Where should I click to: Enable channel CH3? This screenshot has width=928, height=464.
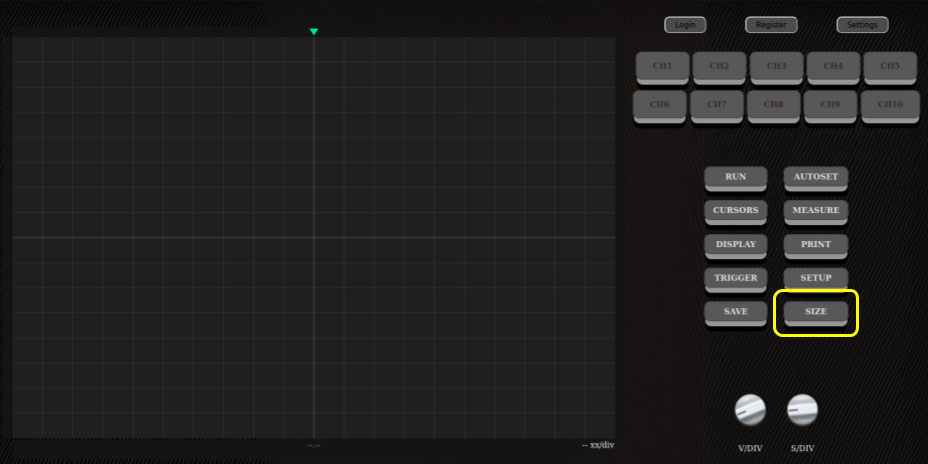click(776, 68)
